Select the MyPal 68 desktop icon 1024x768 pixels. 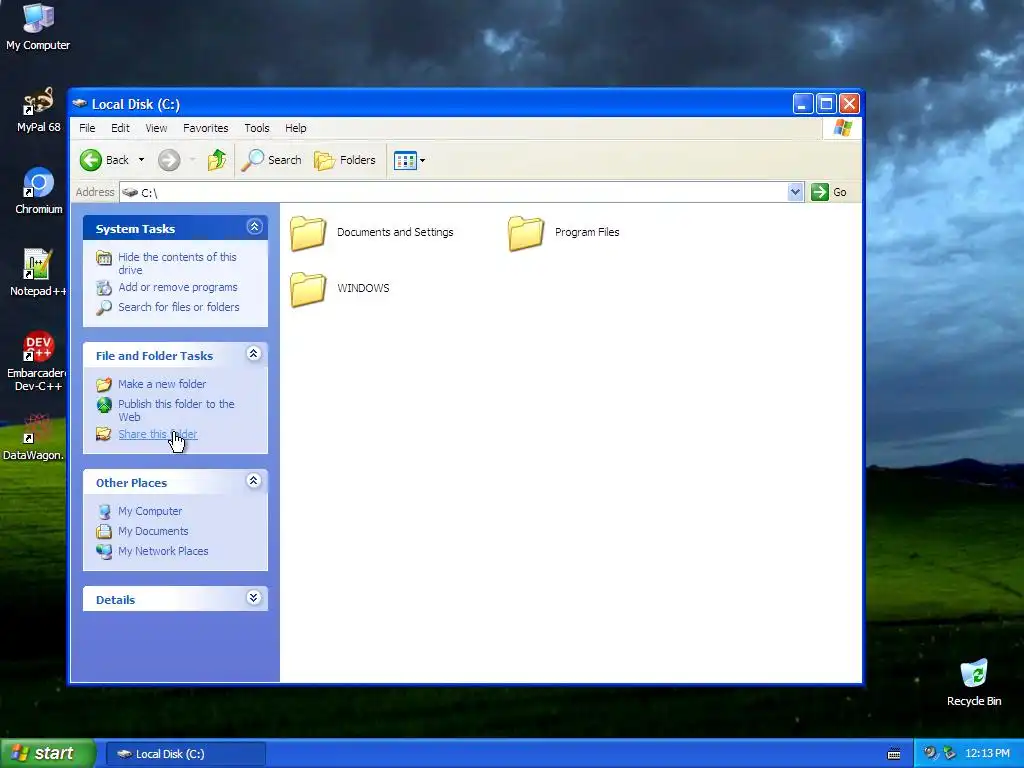38,110
